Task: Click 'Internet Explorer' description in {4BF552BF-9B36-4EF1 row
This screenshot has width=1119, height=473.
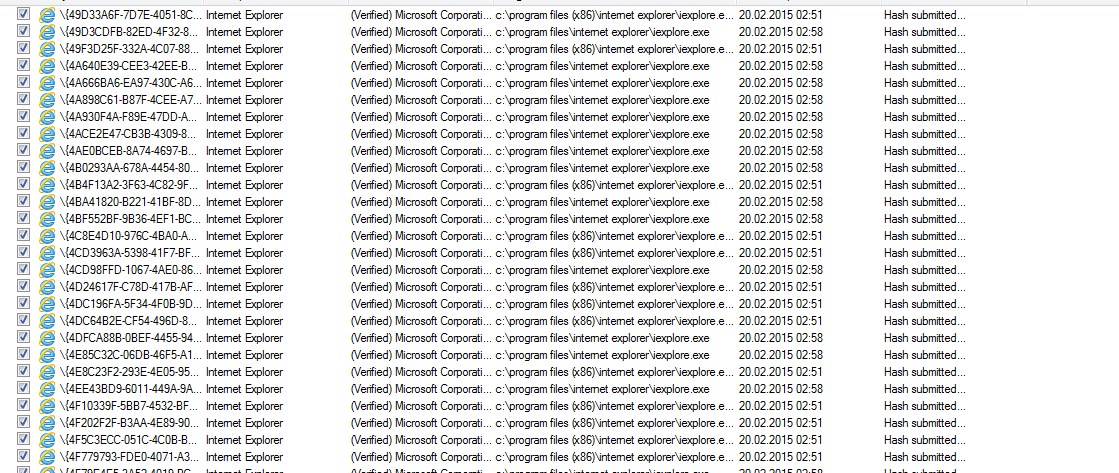Action: pos(244,219)
